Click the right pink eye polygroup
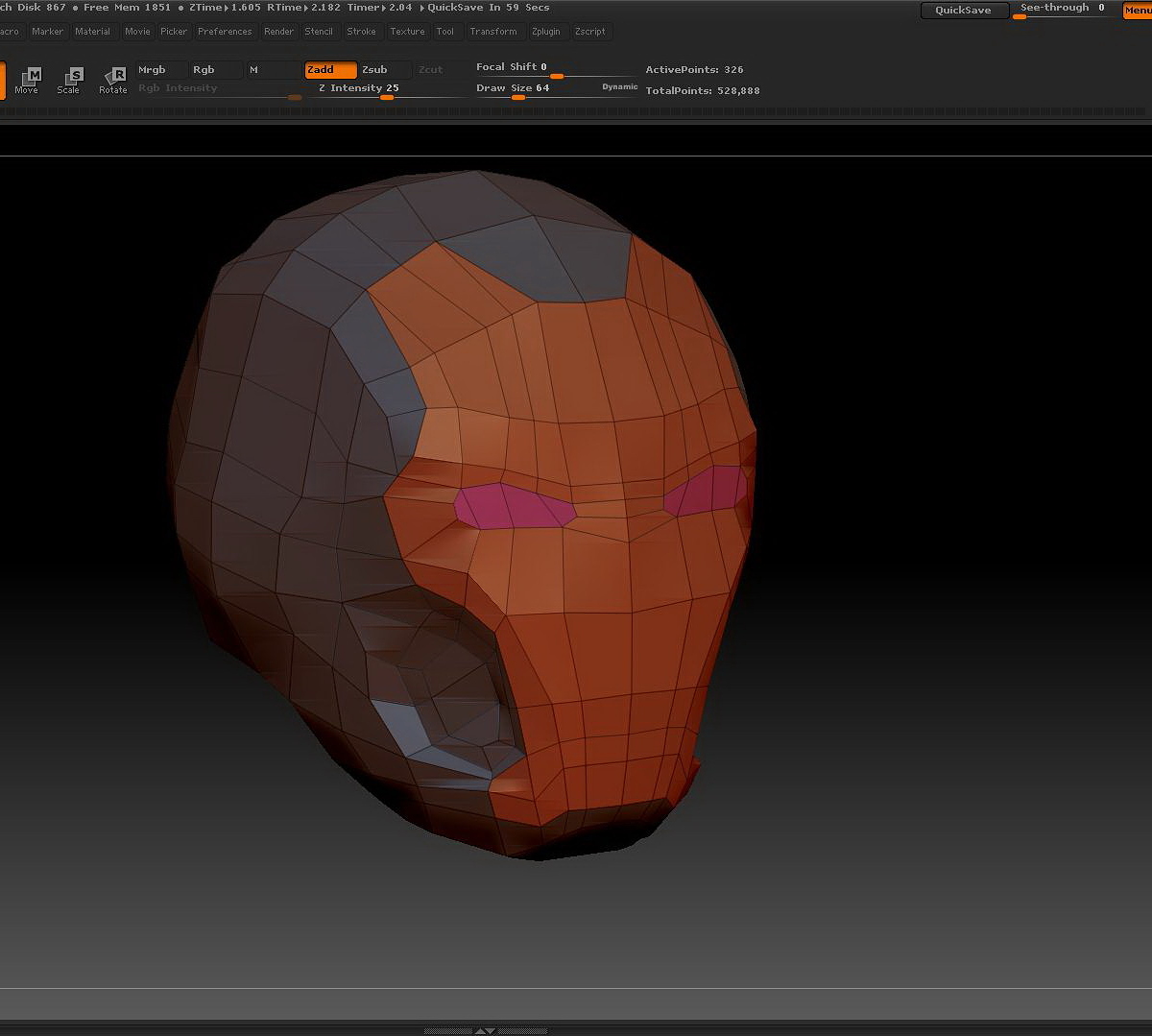Image resolution: width=1152 pixels, height=1036 pixels. click(707, 490)
